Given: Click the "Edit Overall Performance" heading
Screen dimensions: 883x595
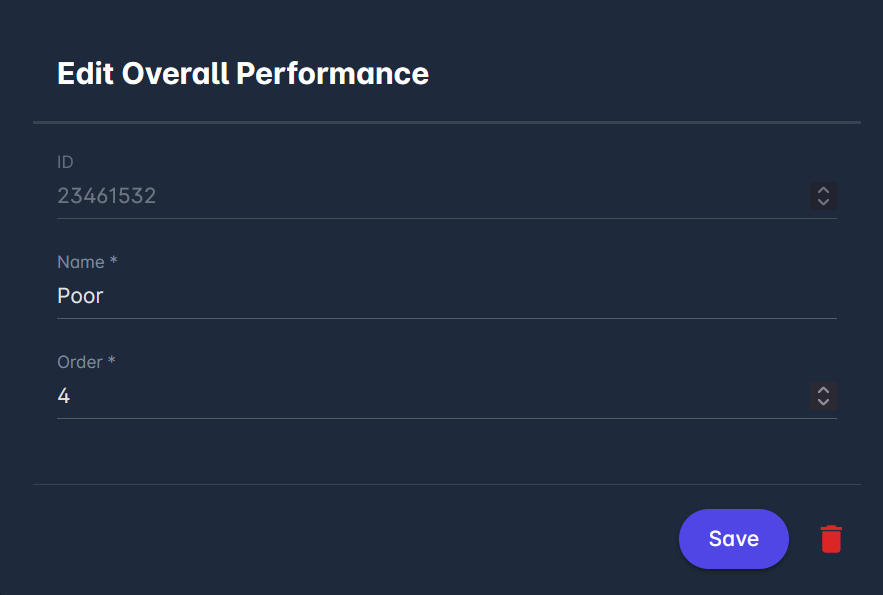Looking at the screenshot, I should coord(243,73).
